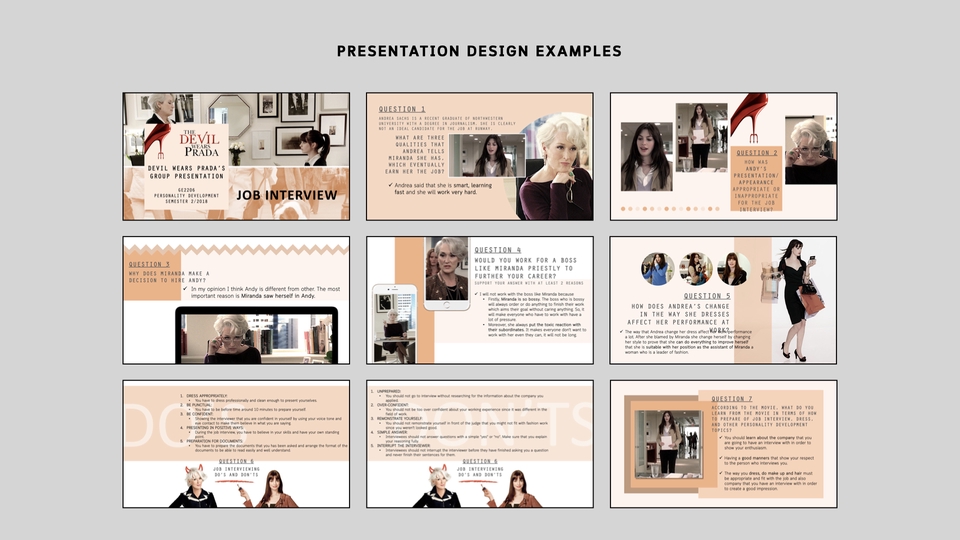
Task: Select the Question 7 slide thumbnail
Action: (x=724, y=444)
